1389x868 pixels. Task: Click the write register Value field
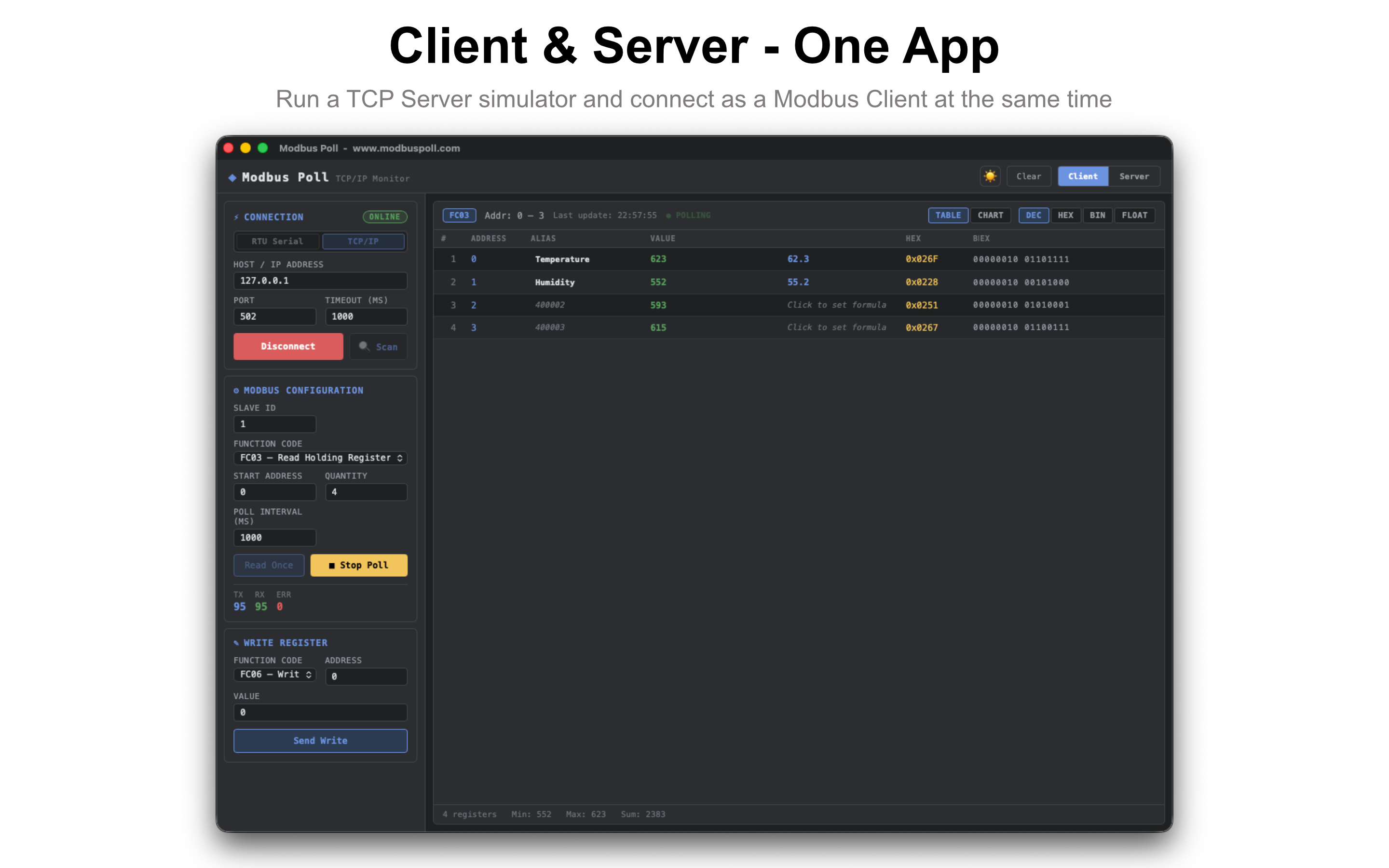tap(320, 712)
